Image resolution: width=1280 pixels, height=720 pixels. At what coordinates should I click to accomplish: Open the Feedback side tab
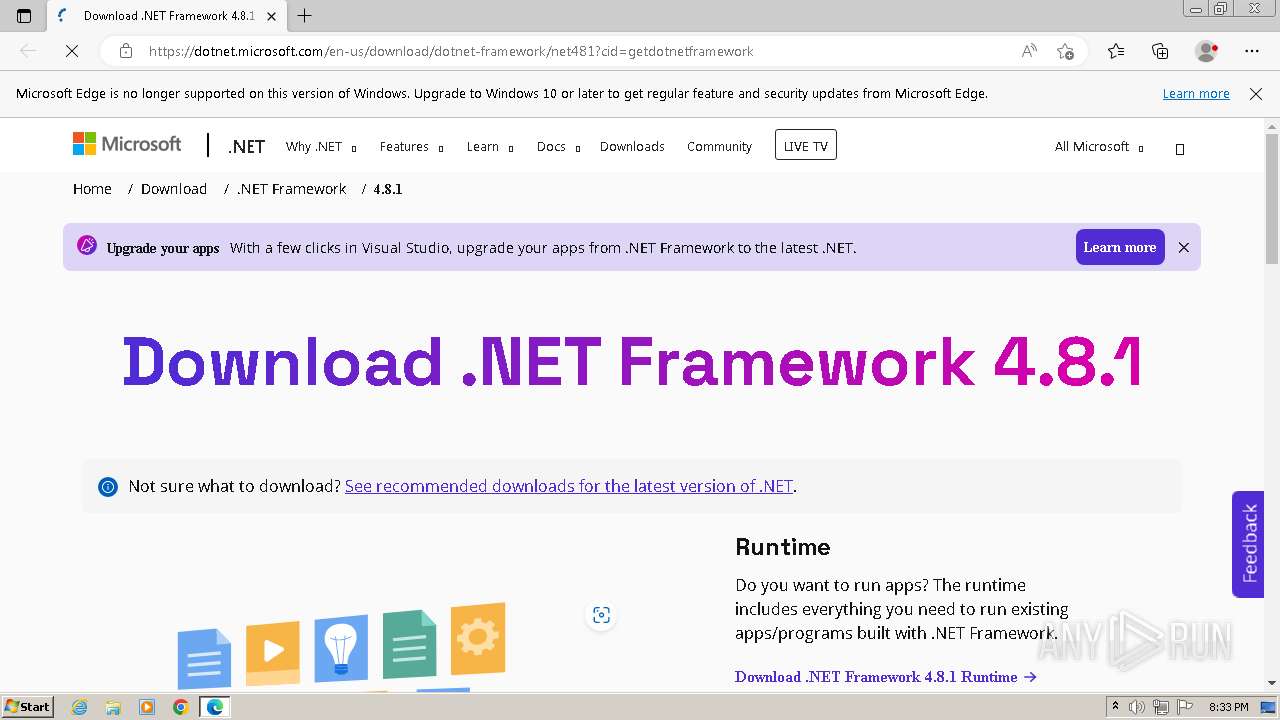[1248, 544]
